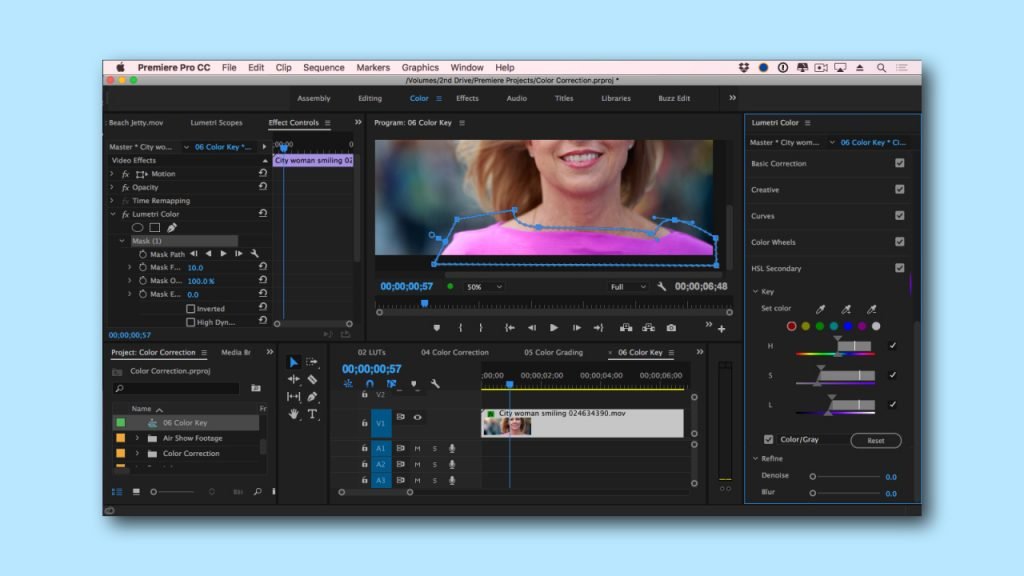Image resolution: width=1024 pixels, height=576 pixels.
Task: Select the red color swatch in Key
Action: coord(792,326)
